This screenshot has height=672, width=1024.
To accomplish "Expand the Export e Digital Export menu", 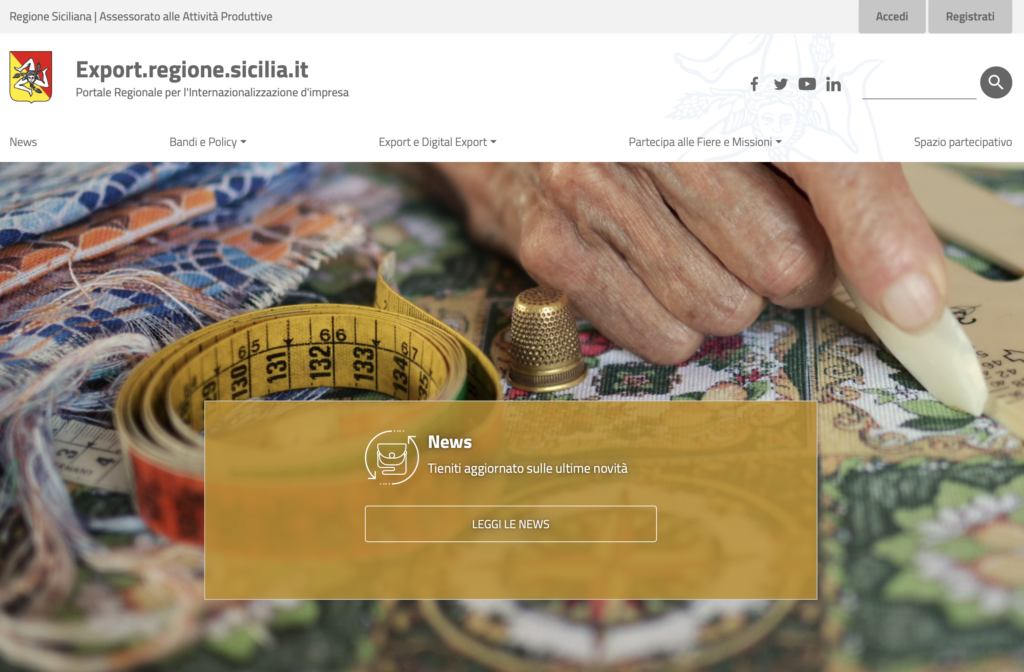I will tap(438, 142).
